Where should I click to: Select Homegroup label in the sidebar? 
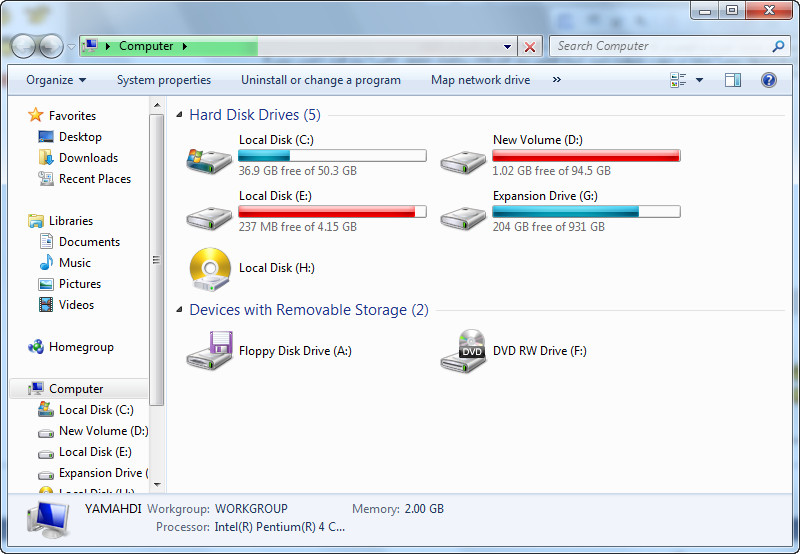[81, 347]
